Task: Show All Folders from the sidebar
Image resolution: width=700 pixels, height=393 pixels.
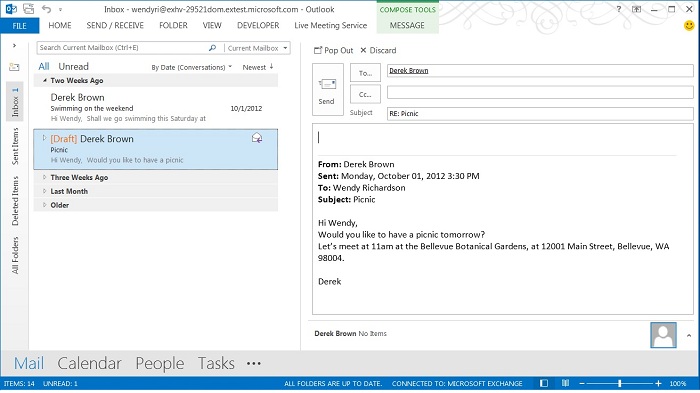Action: 15,255
